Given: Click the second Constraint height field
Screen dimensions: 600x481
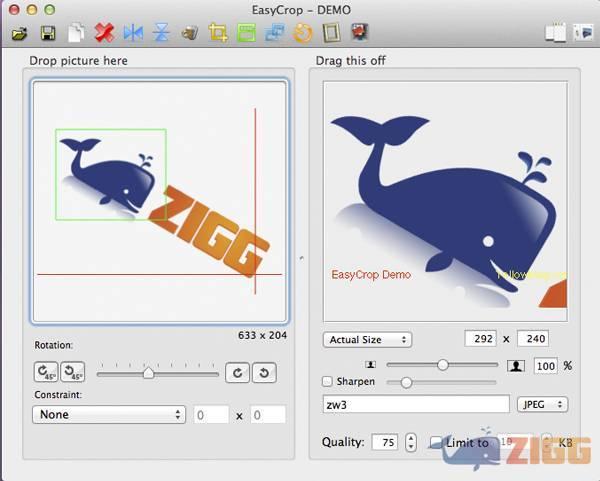Looking at the screenshot, I should [268, 415].
